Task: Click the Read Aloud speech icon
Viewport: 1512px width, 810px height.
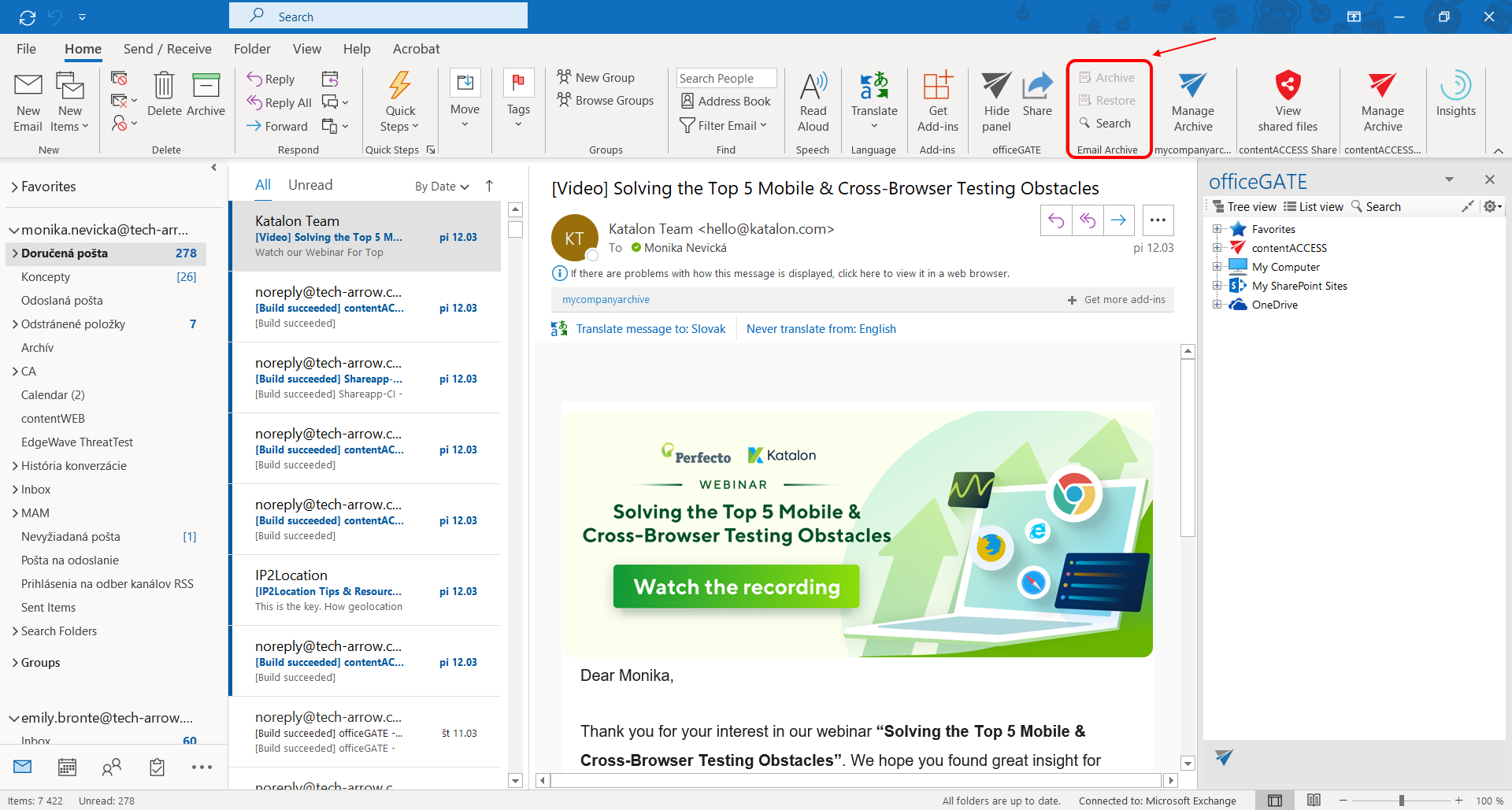Action: pyautogui.click(x=813, y=102)
